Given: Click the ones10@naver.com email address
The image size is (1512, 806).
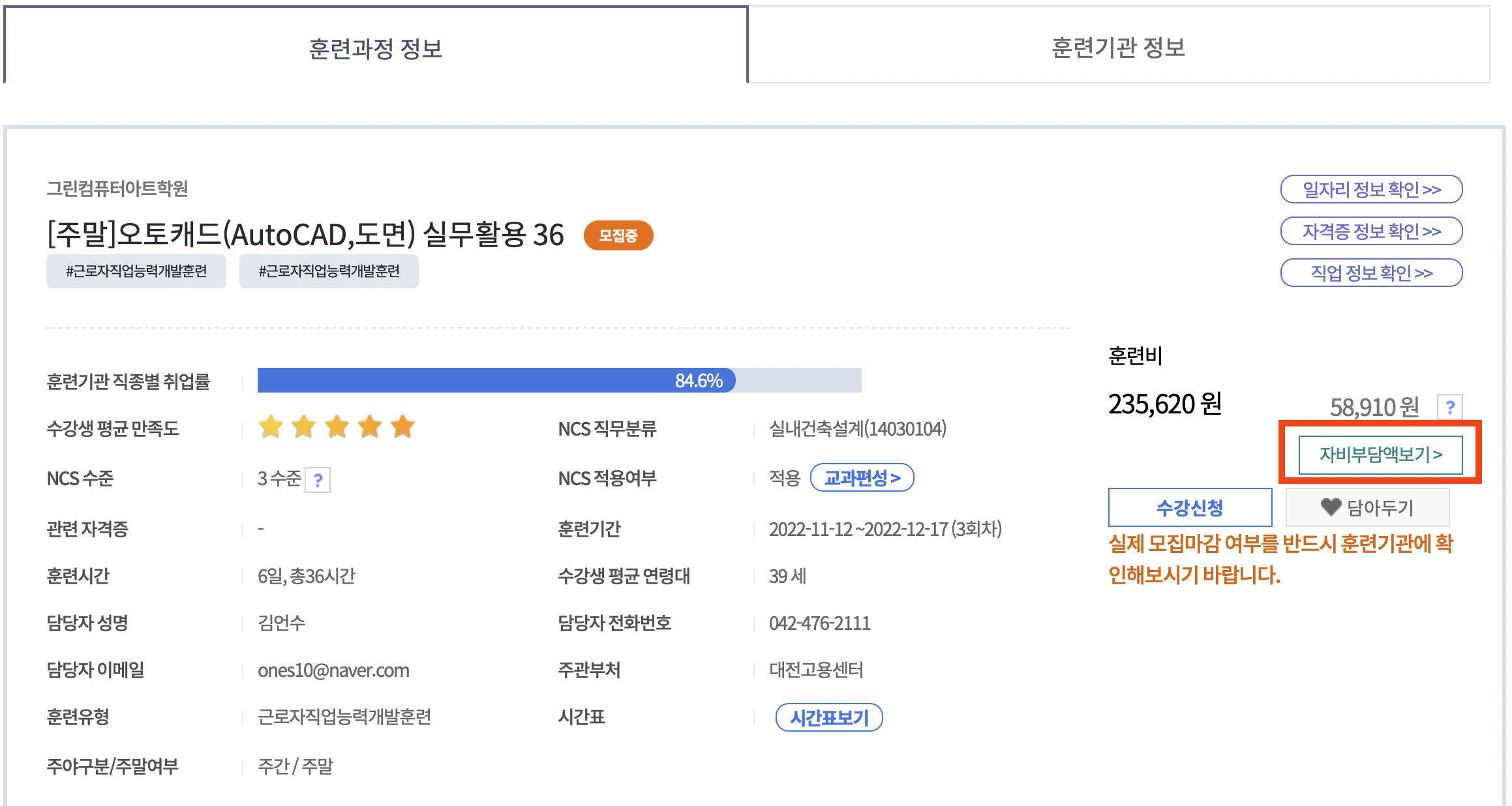Looking at the screenshot, I should [x=333, y=670].
